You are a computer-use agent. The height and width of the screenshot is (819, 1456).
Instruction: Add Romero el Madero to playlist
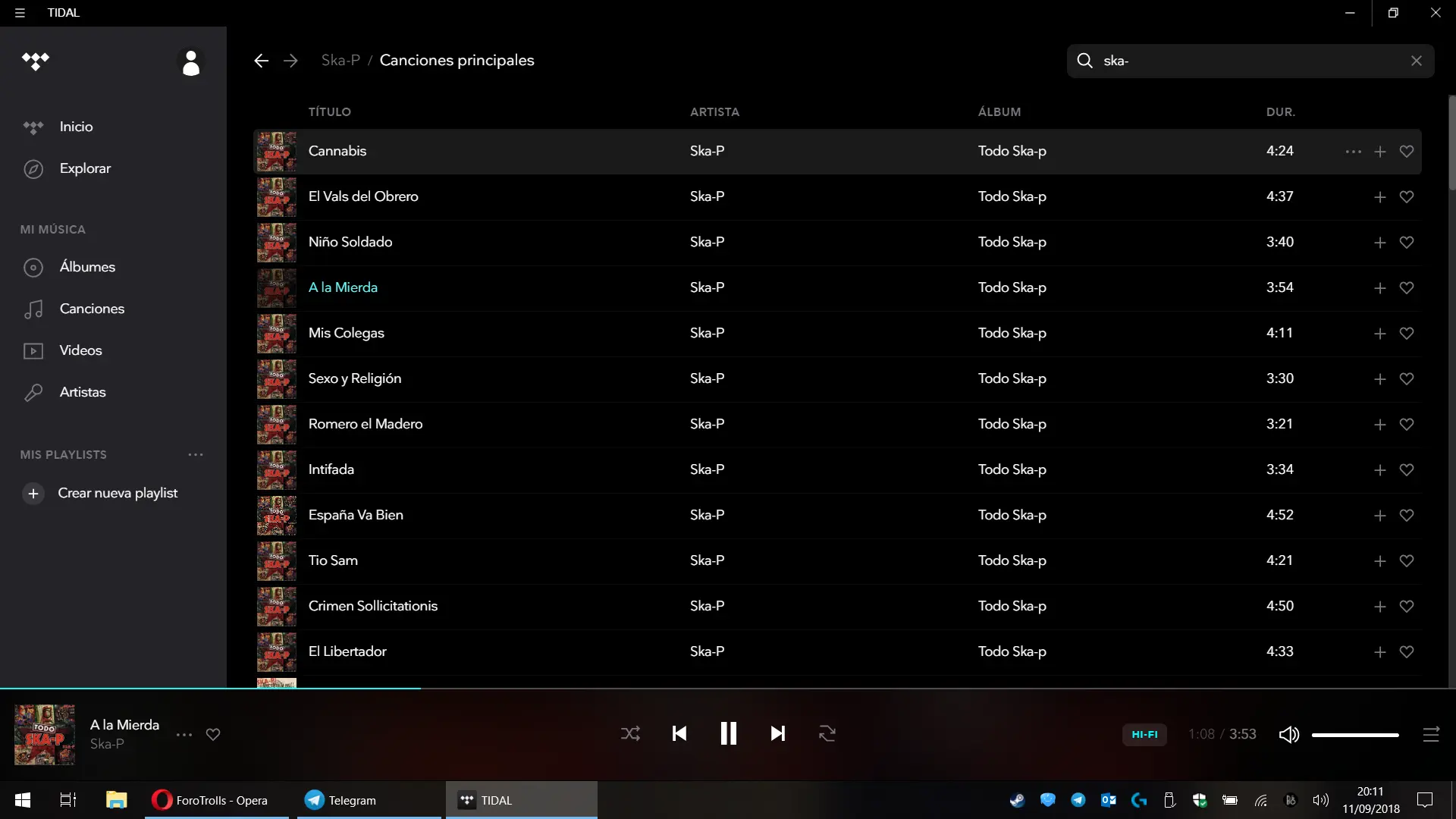(x=1380, y=425)
